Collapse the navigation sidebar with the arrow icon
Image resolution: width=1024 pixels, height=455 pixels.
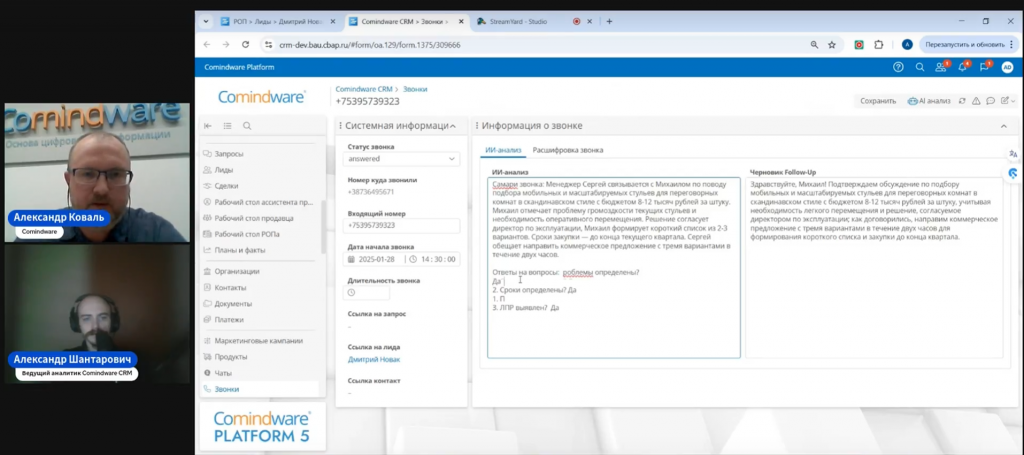tap(208, 126)
